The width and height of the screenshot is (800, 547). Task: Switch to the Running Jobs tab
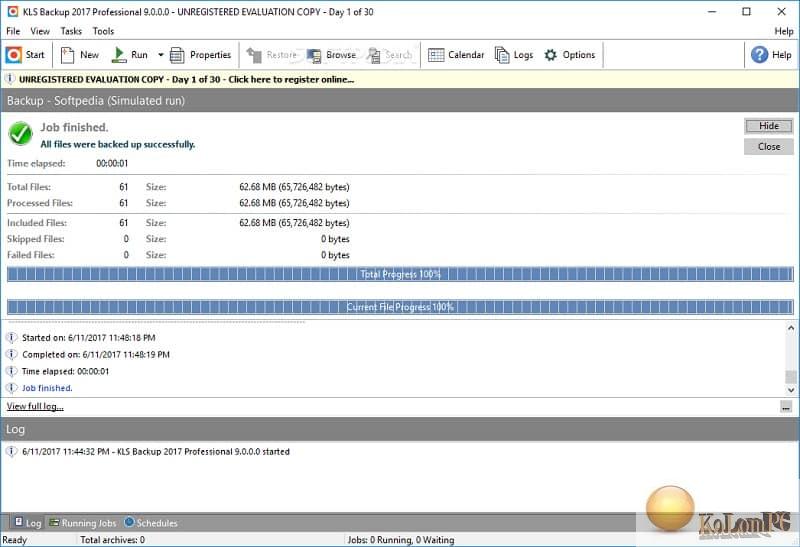83,523
